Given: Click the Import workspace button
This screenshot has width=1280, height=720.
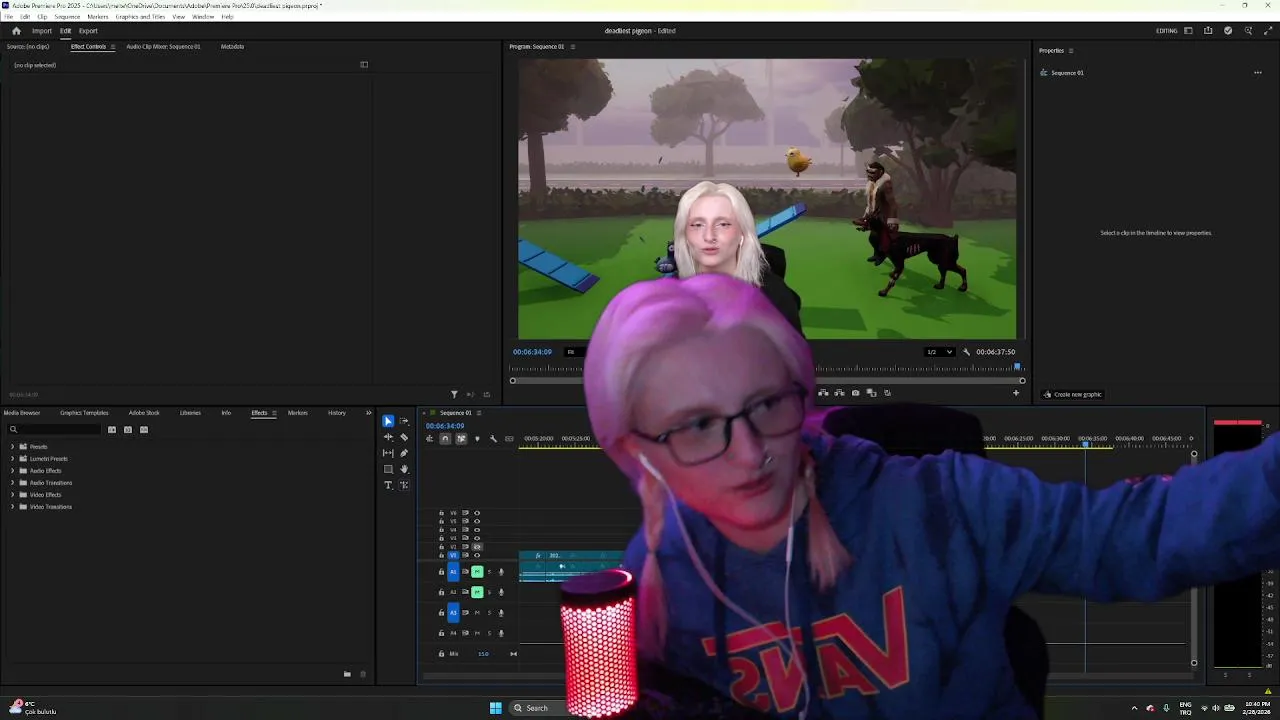Looking at the screenshot, I should pos(41,31).
